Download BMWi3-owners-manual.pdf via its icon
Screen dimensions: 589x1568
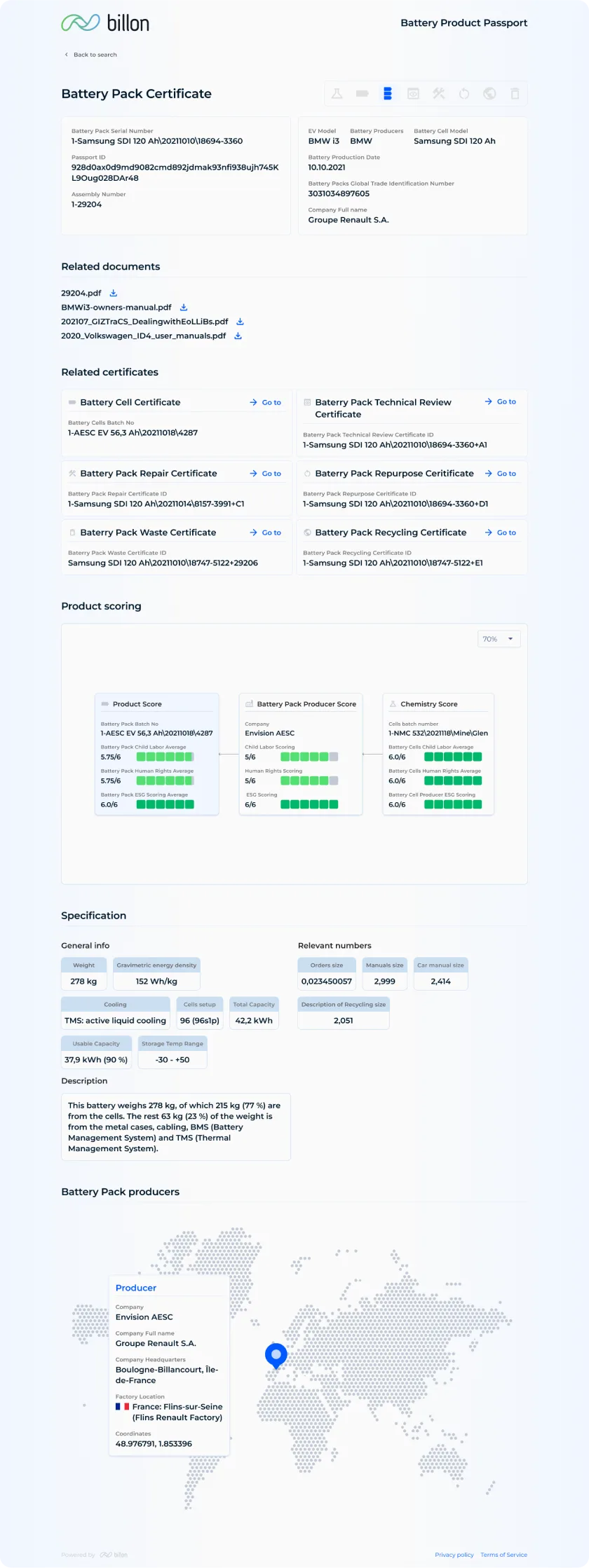184,308
